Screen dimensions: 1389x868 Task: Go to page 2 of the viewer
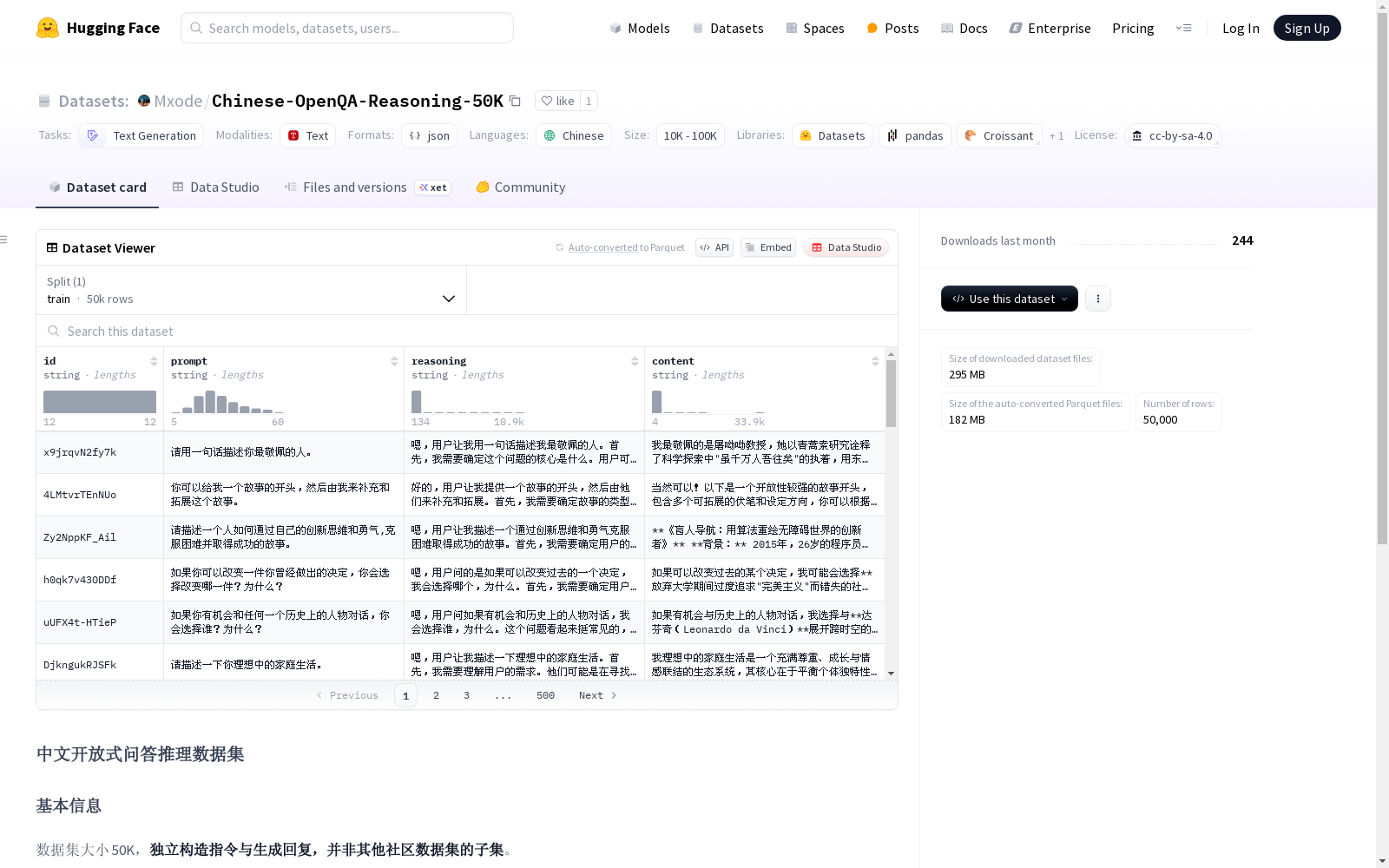(436, 695)
